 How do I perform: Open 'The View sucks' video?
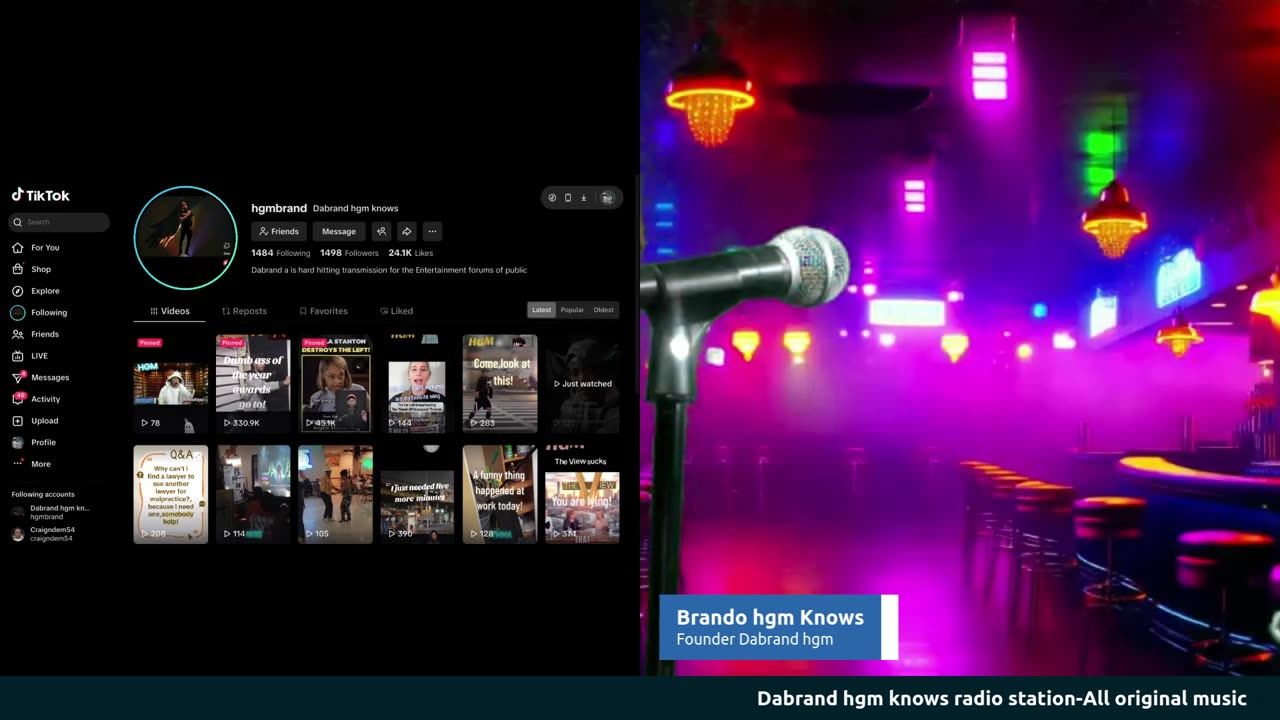pos(582,495)
